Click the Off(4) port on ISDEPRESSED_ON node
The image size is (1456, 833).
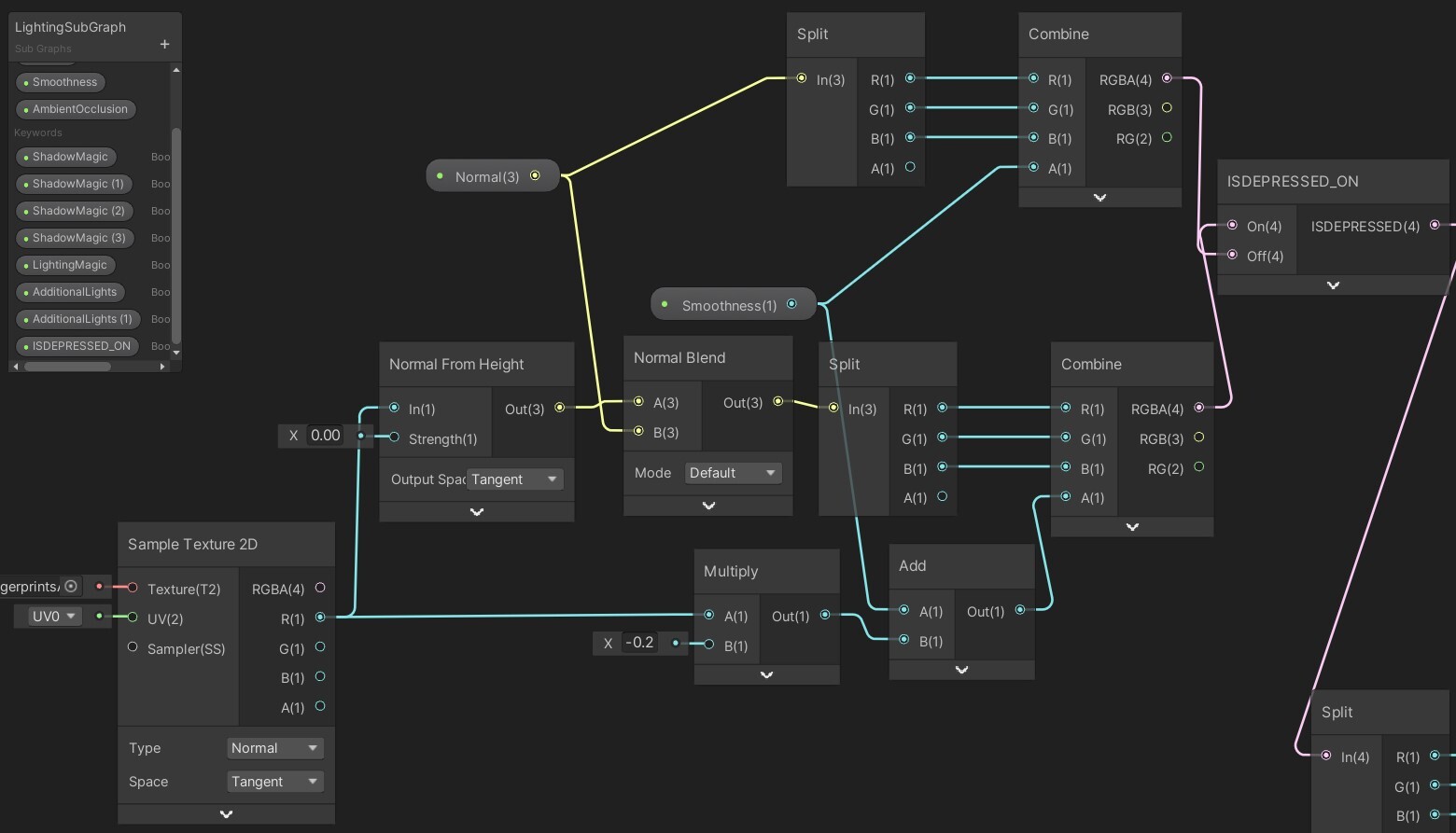click(x=1232, y=255)
